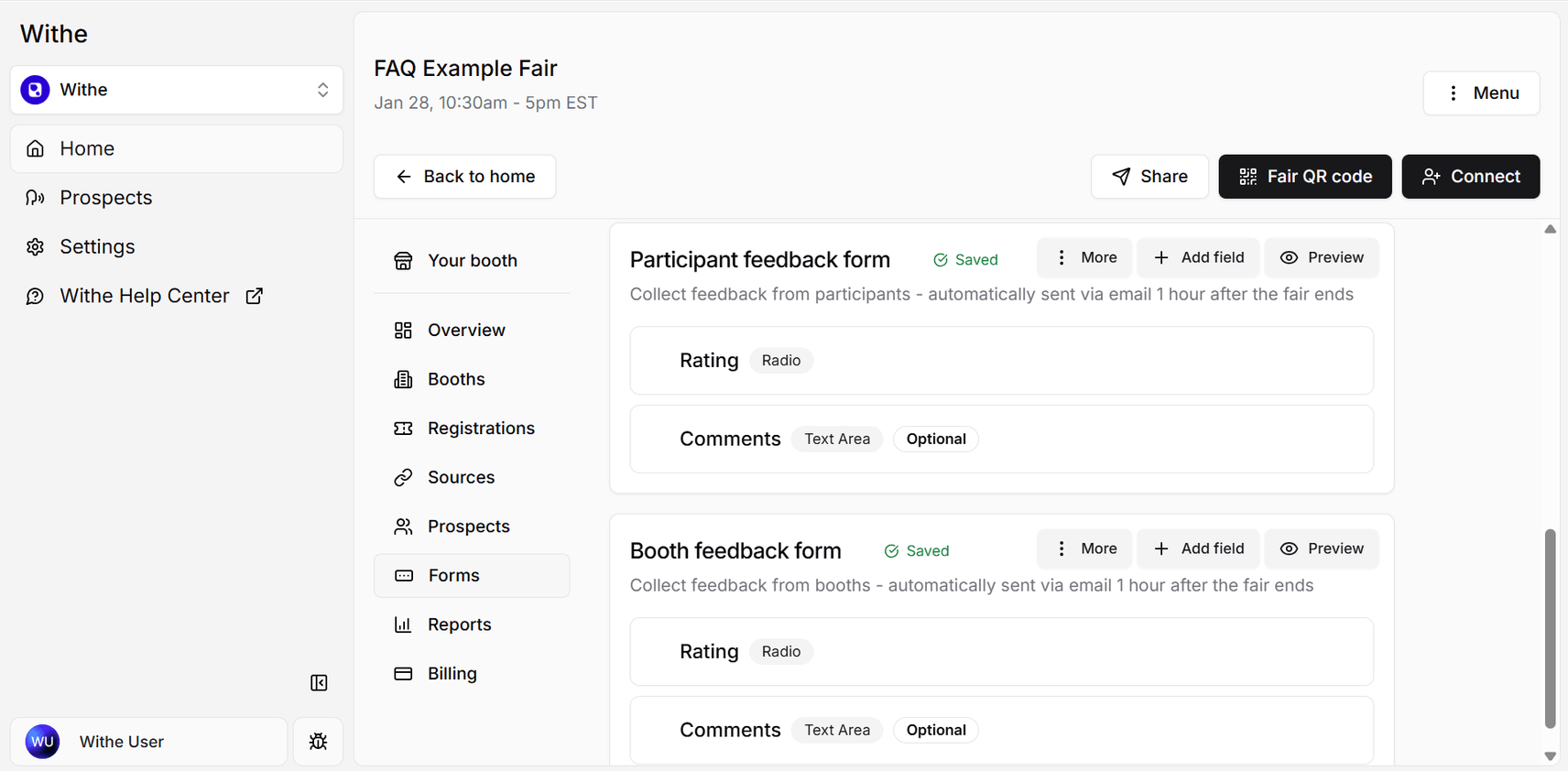This screenshot has height=771, width=1568.
Task: Open the Fair QR code button
Action: click(1305, 177)
